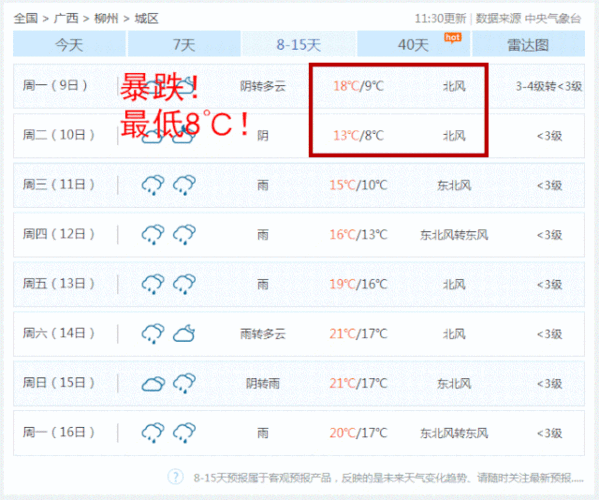Click night rain-moon icon in 周三（11日）row
The width and height of the screenshot is (599, 500).
point(185,185)
